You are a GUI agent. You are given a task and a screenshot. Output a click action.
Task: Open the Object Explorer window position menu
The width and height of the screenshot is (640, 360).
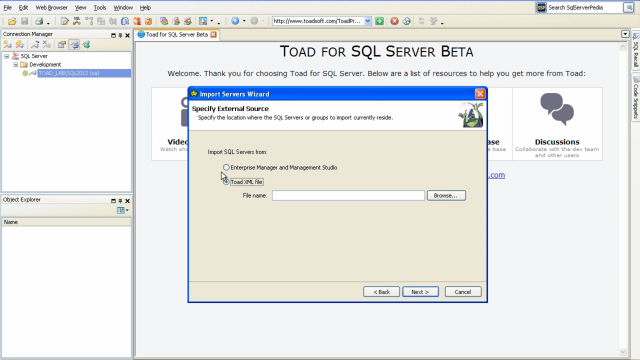113,201
